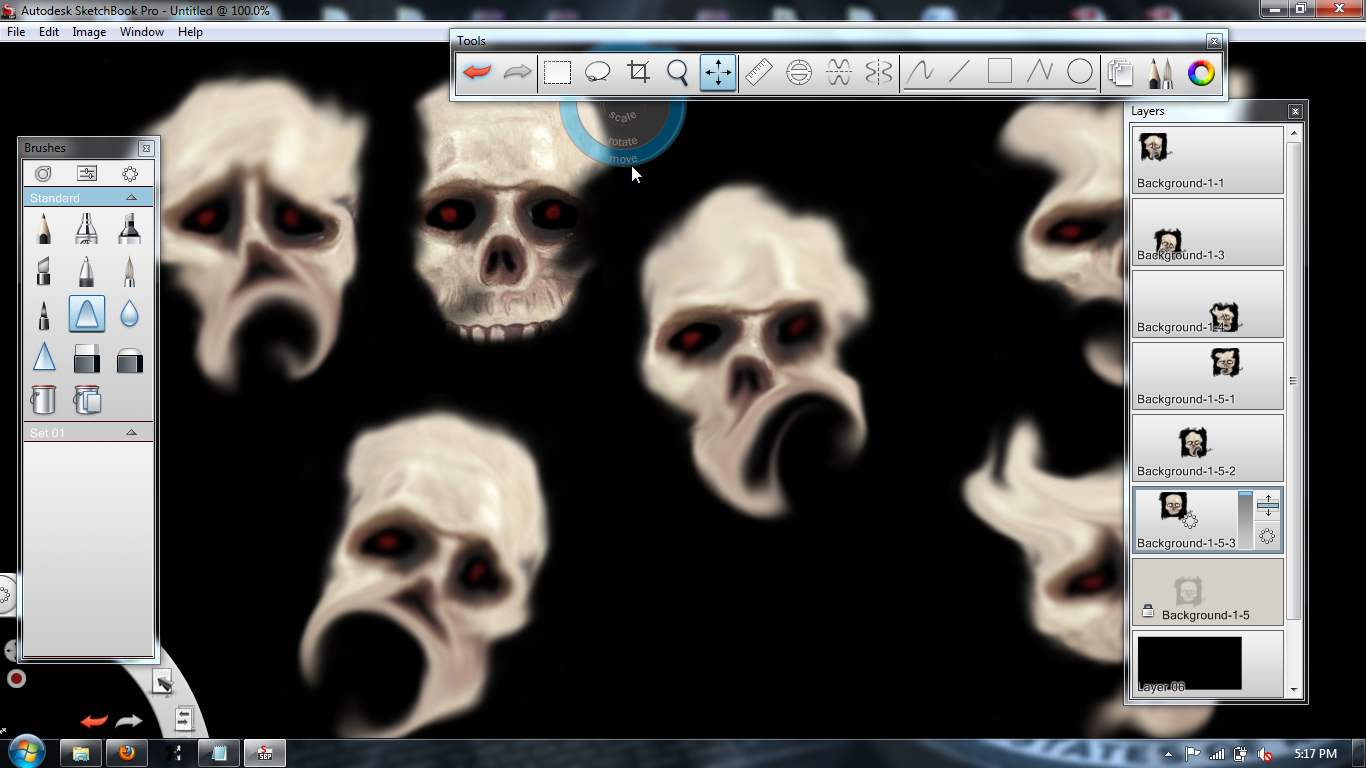Select the Background-1-5-1 layer
This screenshot has width=1366, height=768.
(x=1207, y=375)
